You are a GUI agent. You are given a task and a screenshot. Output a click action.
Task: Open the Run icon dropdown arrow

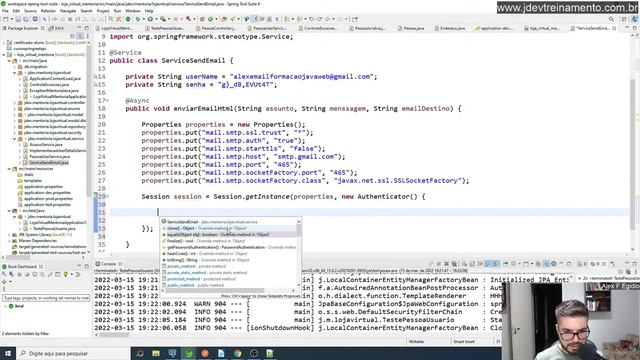[x=156, y=19]
